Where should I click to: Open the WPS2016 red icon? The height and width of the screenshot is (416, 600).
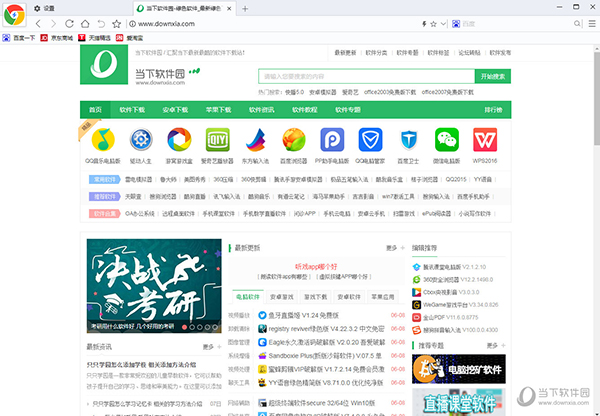coord(485,140)
